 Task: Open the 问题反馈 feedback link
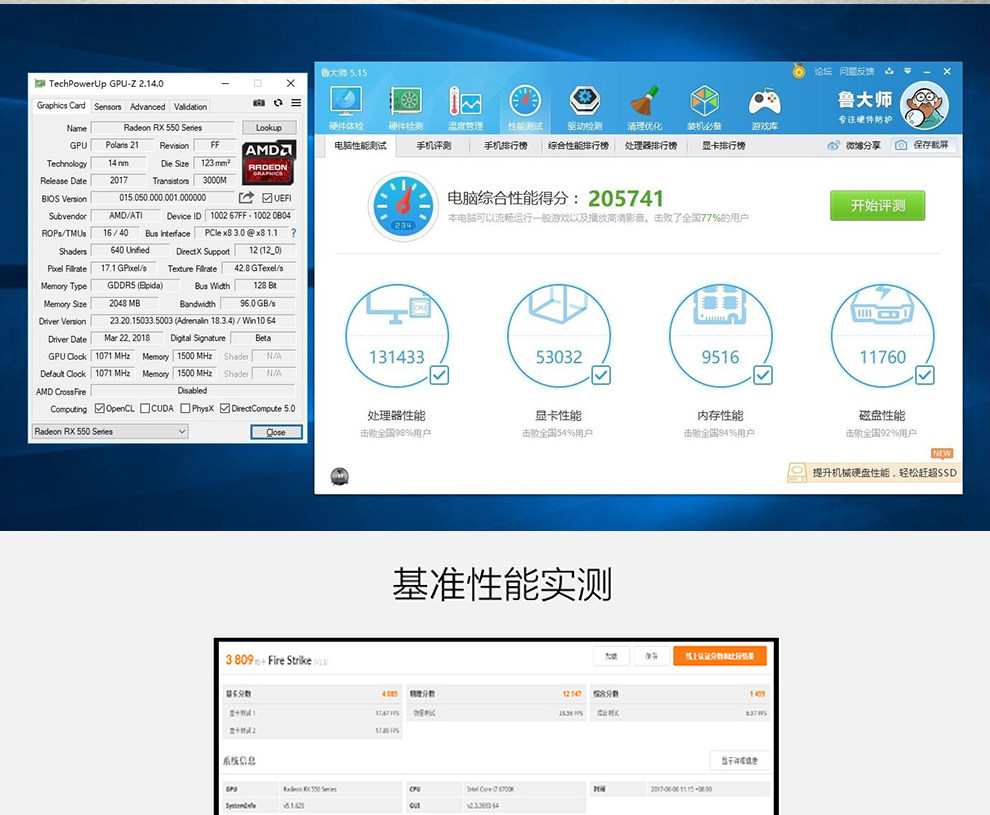click(857, 71)
